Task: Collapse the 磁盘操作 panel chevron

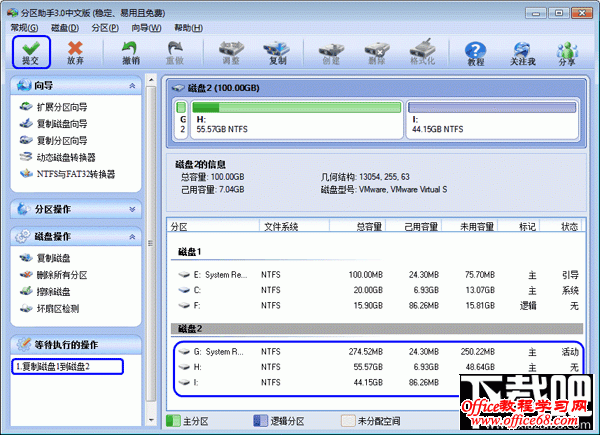Action: [132, 237]
